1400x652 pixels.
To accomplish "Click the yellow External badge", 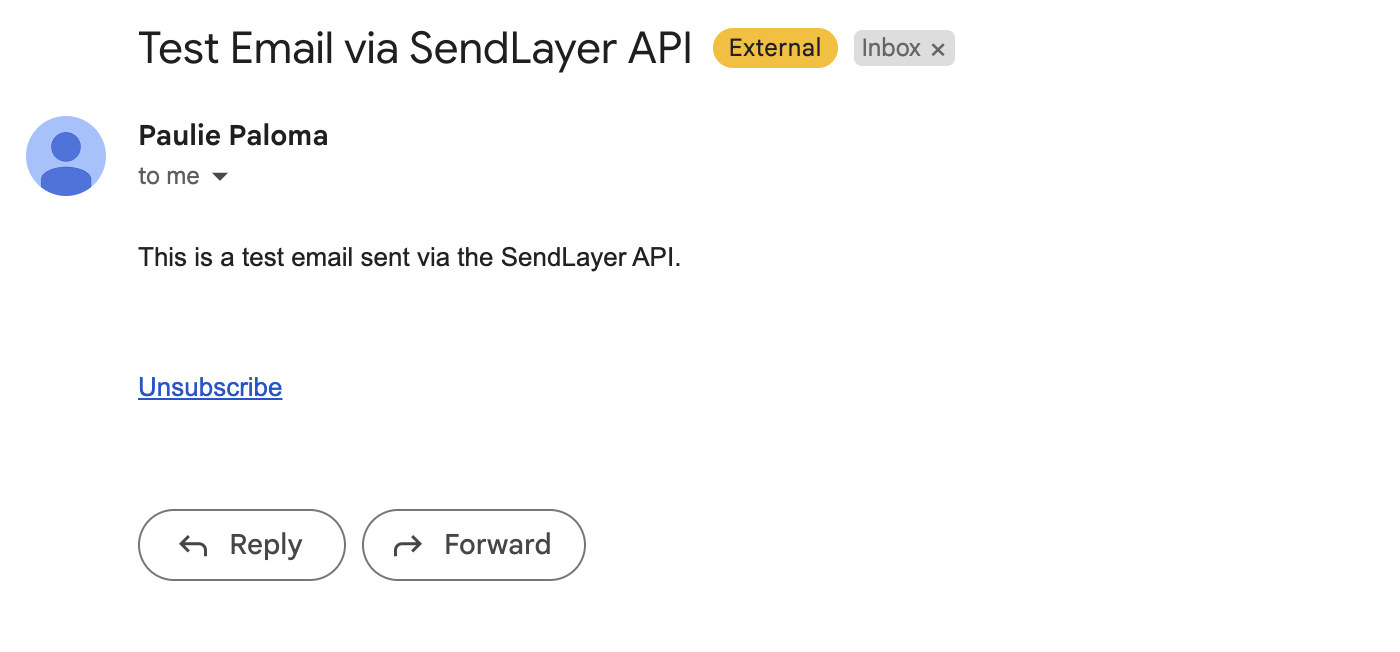I will tap(774, 47).
